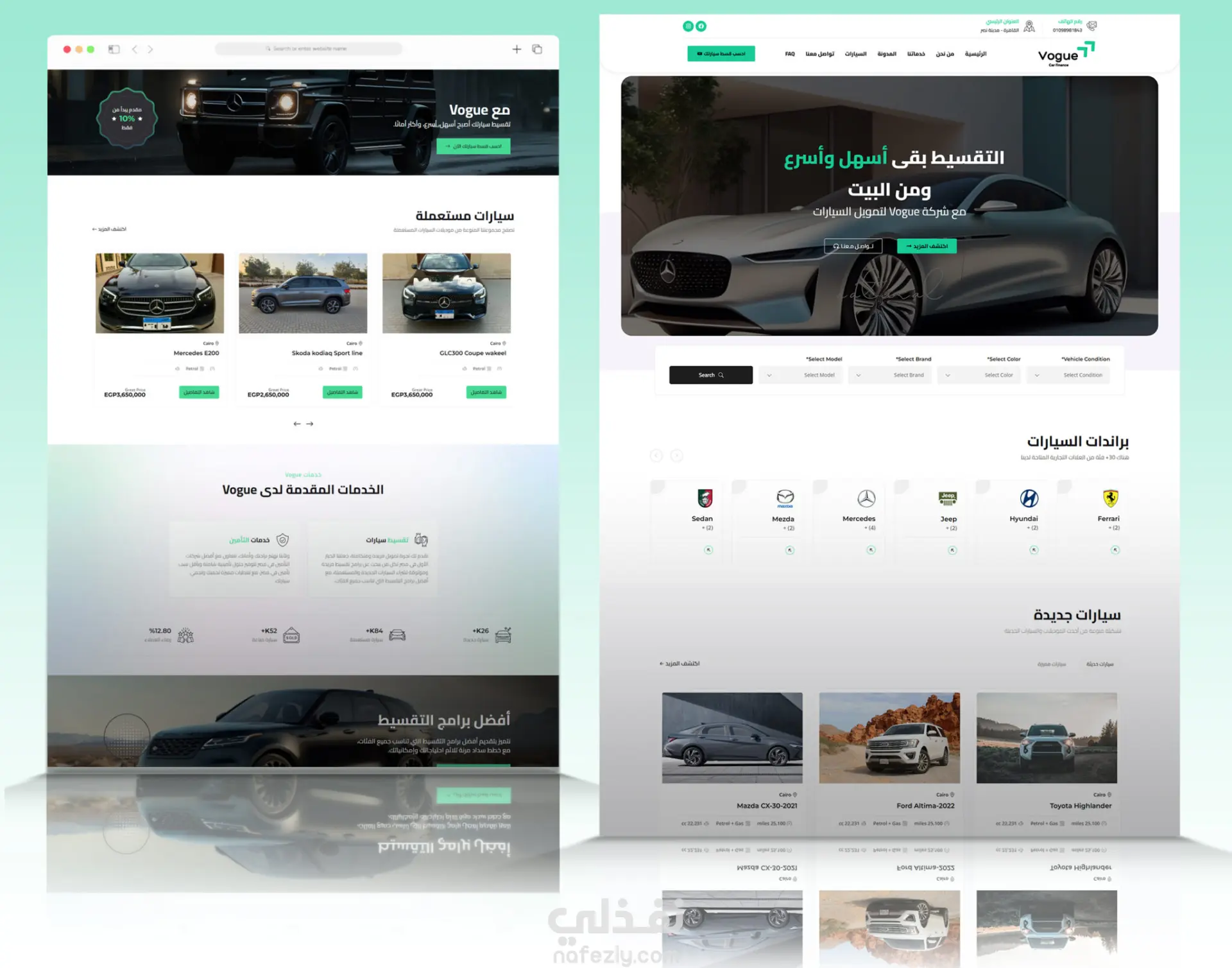This screenshot has height=968, width=1232.
Task: Expand the Select Color dropdown
Action: [x=980, y=375]
